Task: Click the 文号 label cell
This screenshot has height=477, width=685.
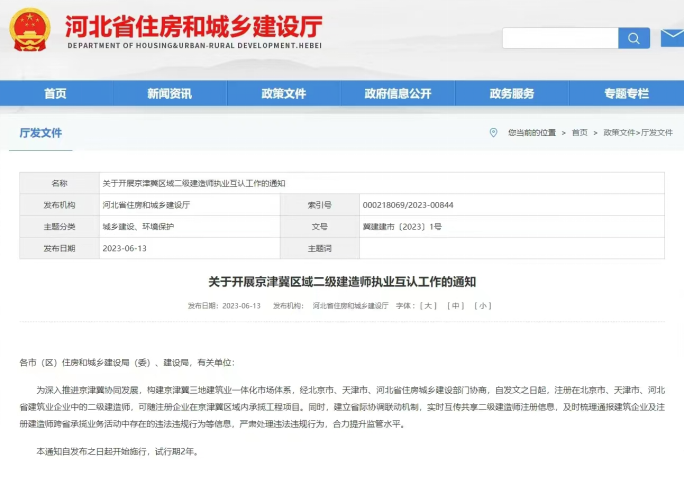Action: (x=320, y=227)
